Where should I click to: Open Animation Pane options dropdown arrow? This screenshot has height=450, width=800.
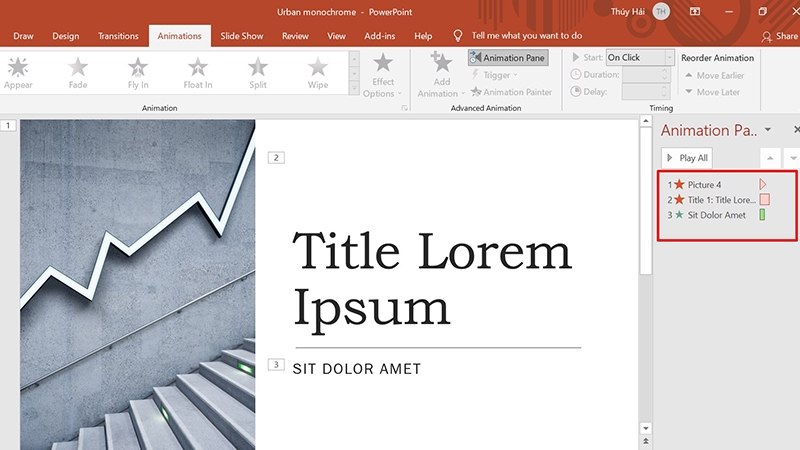point(768,130)
